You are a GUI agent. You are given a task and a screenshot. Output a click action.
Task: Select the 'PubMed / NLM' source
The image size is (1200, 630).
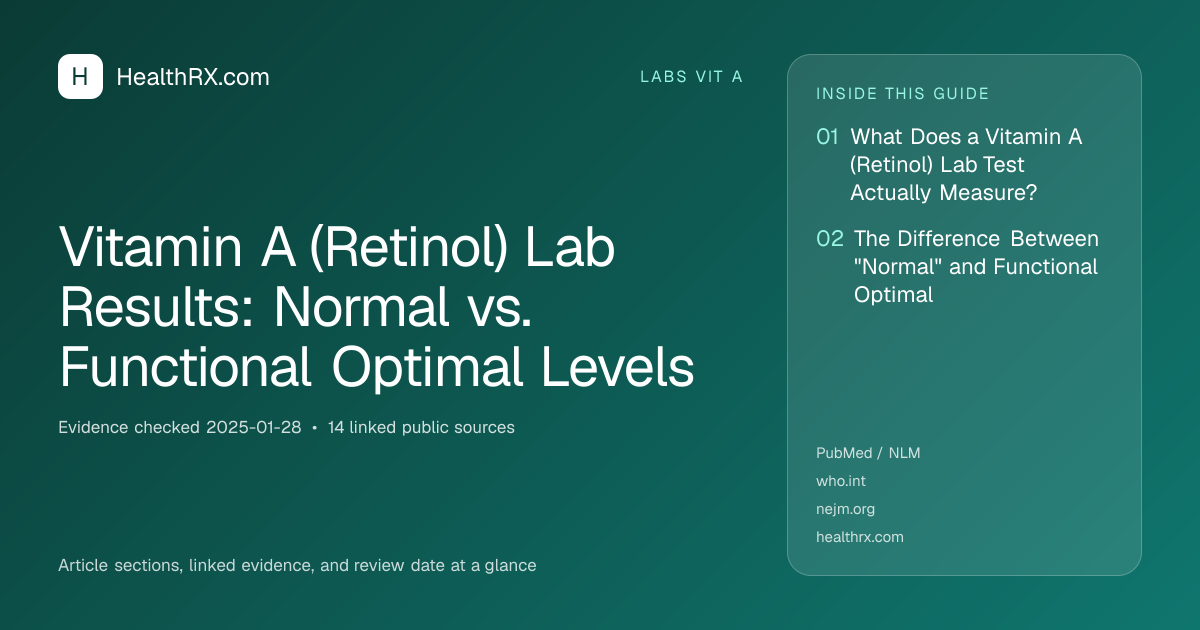tap(868, 453)
